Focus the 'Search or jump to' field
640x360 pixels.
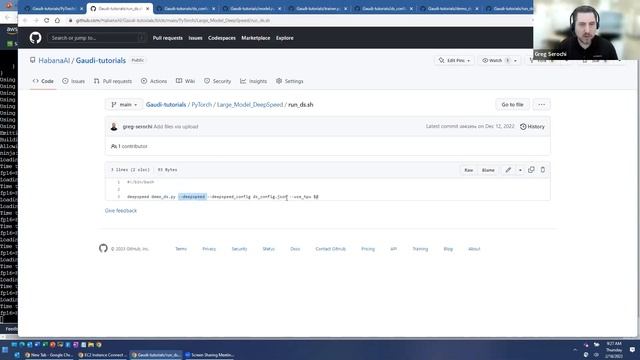coord(96,38)
